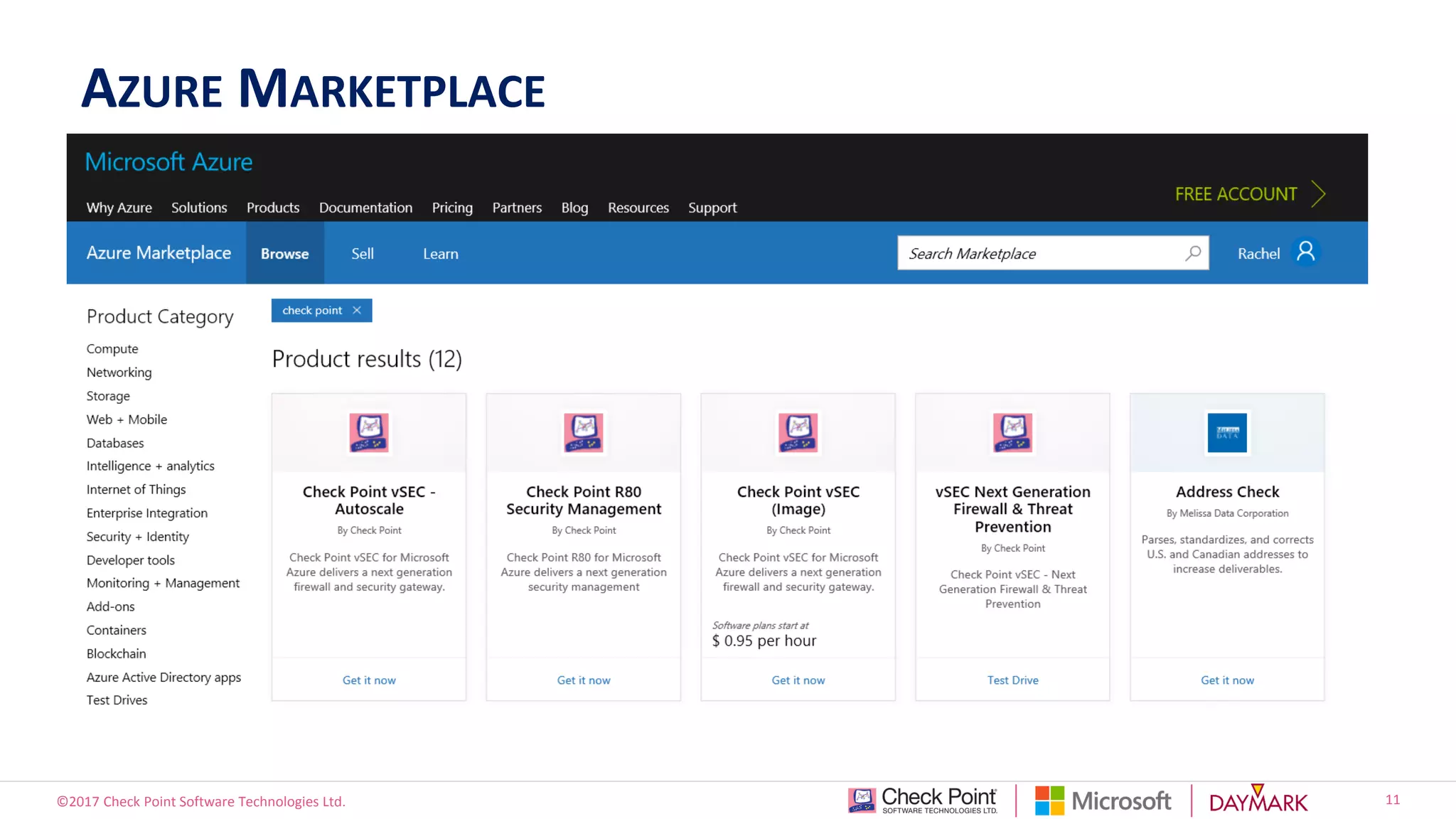This screenshot has height=819, width=1456.
Task: Click vSEC Next Generation Firewall logo
Action: click(x=1013, y=432)
